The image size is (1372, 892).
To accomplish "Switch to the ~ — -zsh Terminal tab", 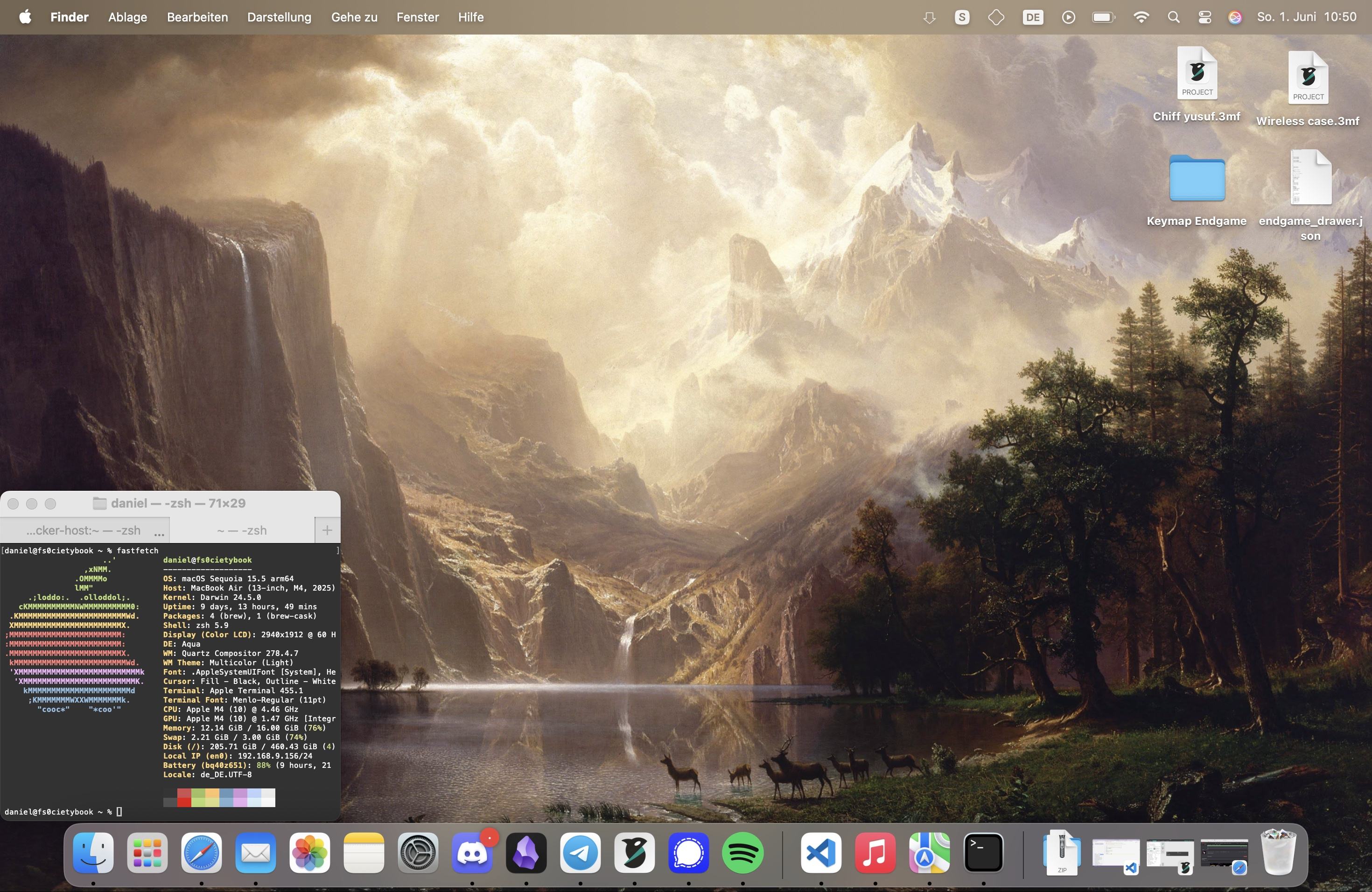I will [242, 530].
